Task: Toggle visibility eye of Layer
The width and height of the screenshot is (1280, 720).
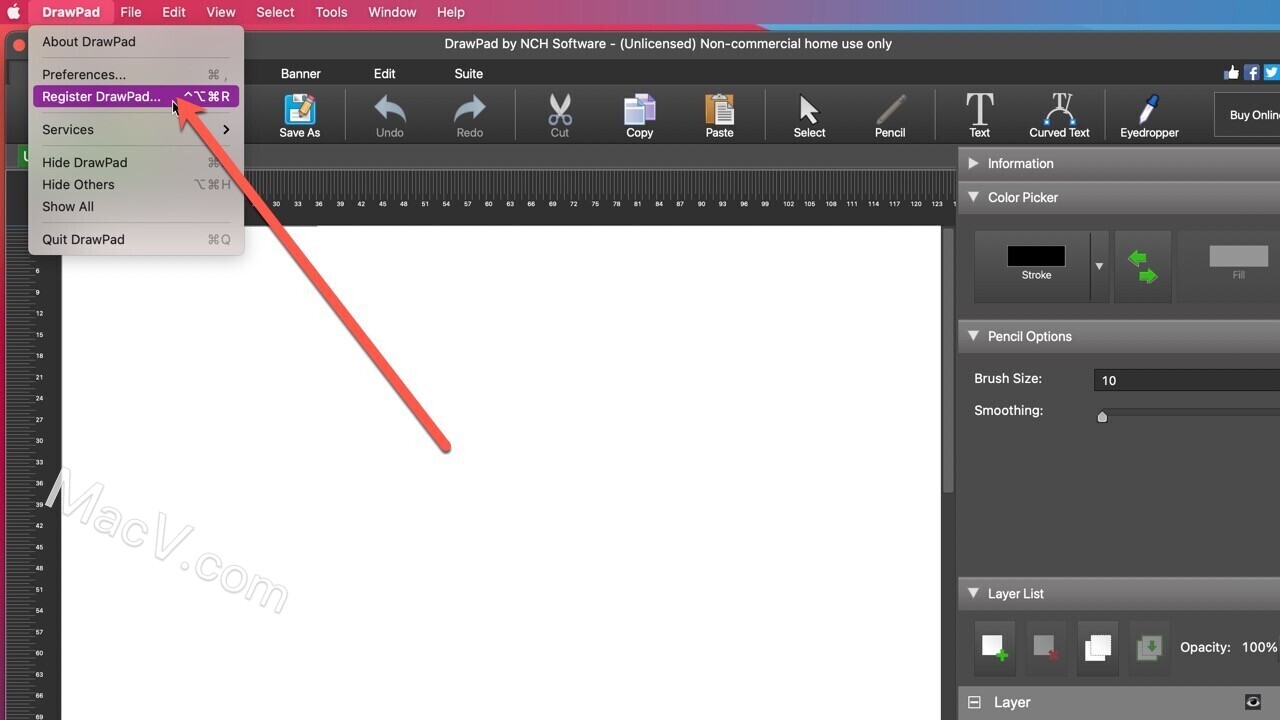Action: pyautogui.click(x=1253, y=702)
